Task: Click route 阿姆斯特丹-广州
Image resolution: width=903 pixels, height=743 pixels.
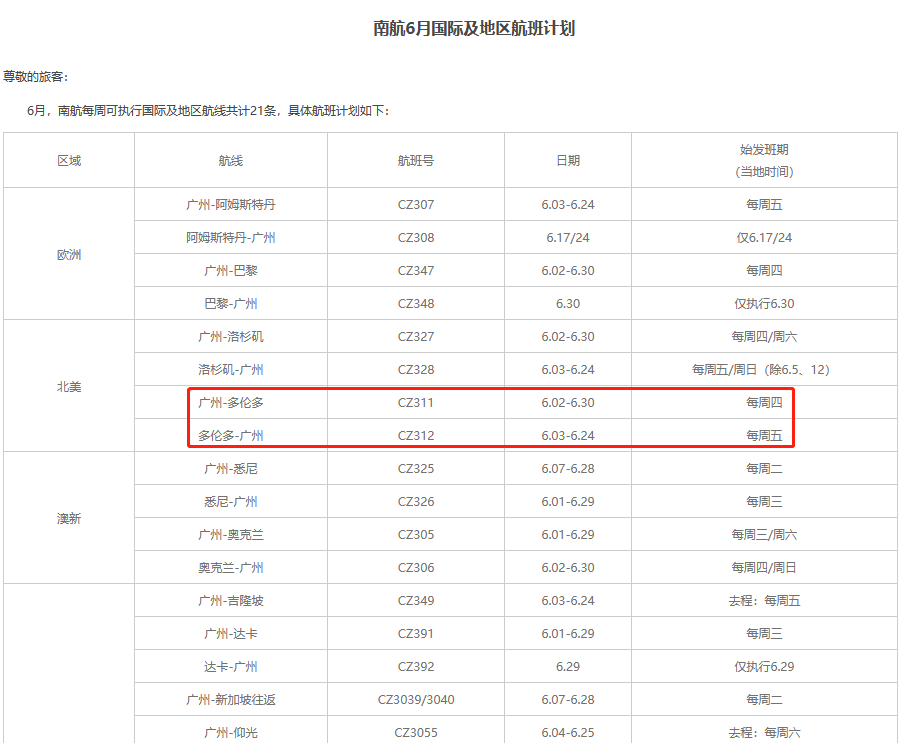Action: [x=231, y=237]
